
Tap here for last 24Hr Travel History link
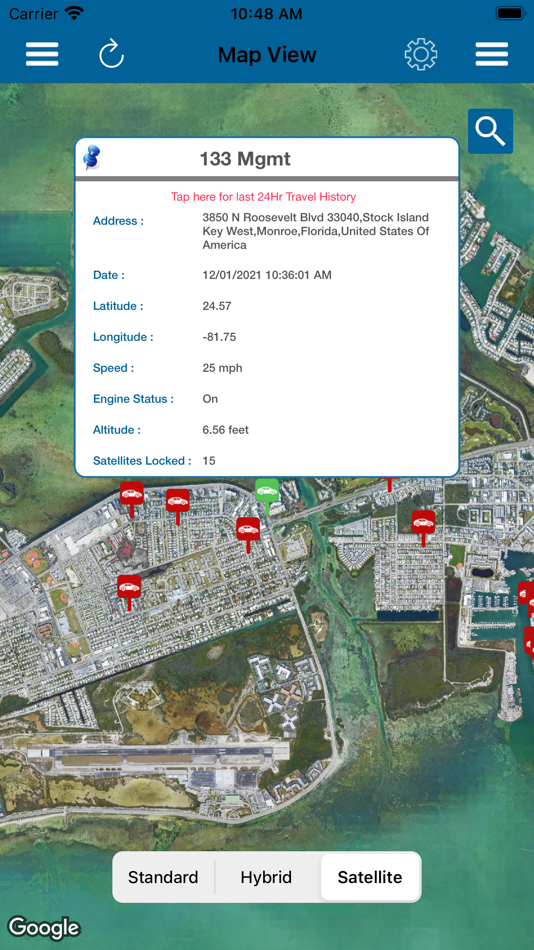point(263,197)
